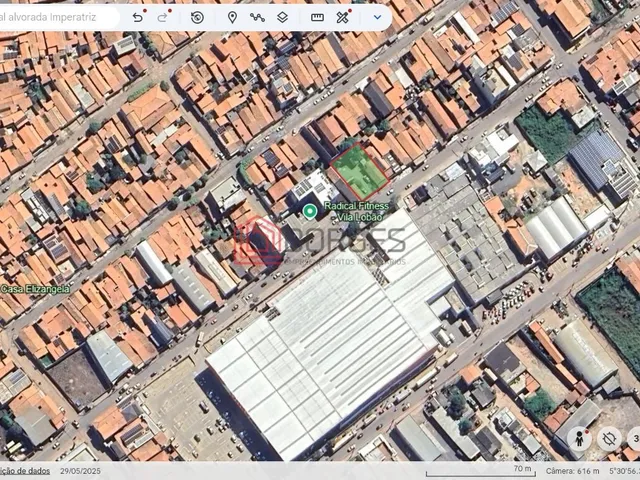Open the data attribution link

pyautogui.click(x=24, y=471)
